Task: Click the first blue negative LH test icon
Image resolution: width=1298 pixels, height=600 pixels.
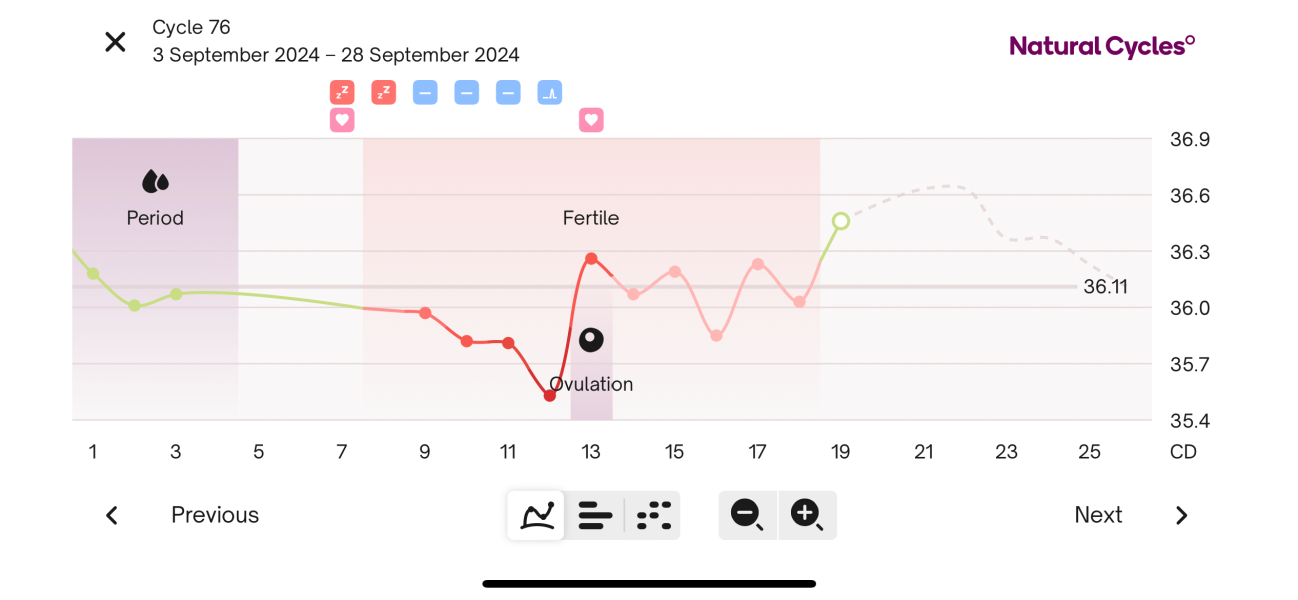Action: coord(425,92)
